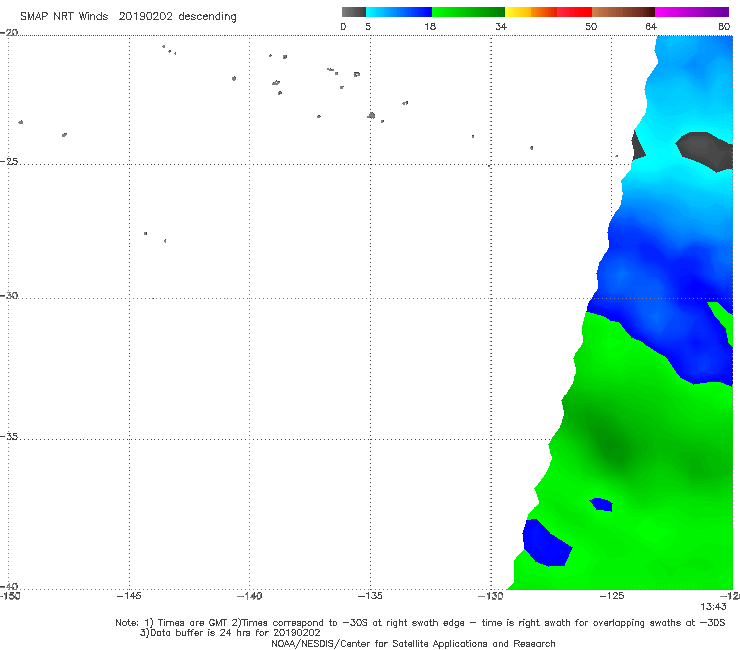Screen dimensions: 740x650
Task: Select the green segment of the color bar
Action: (x=468, y=12)
